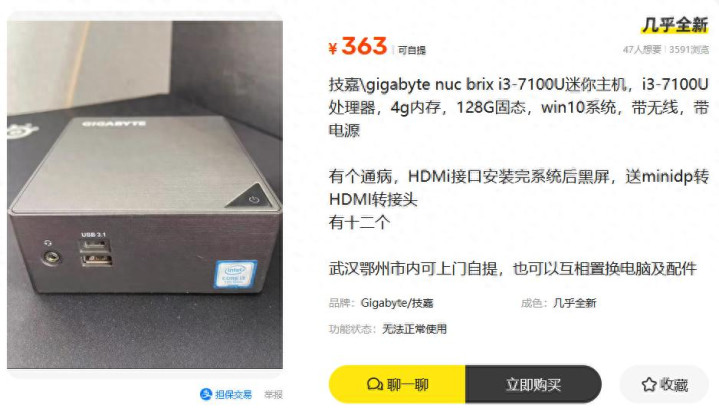The image size is (719, 418).
Task: Click the blue 担保交易 shield icon
Action: [x=206, y=394]
